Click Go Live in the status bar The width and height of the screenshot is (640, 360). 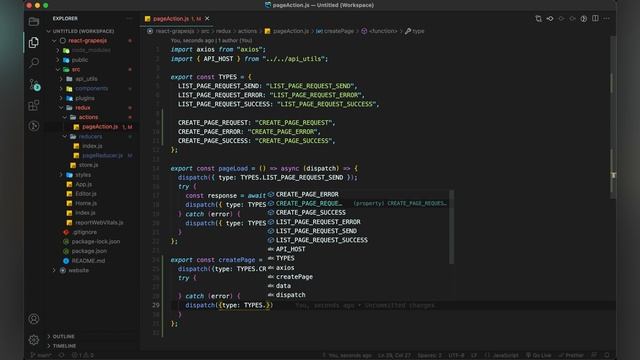[x=539, y=355]
